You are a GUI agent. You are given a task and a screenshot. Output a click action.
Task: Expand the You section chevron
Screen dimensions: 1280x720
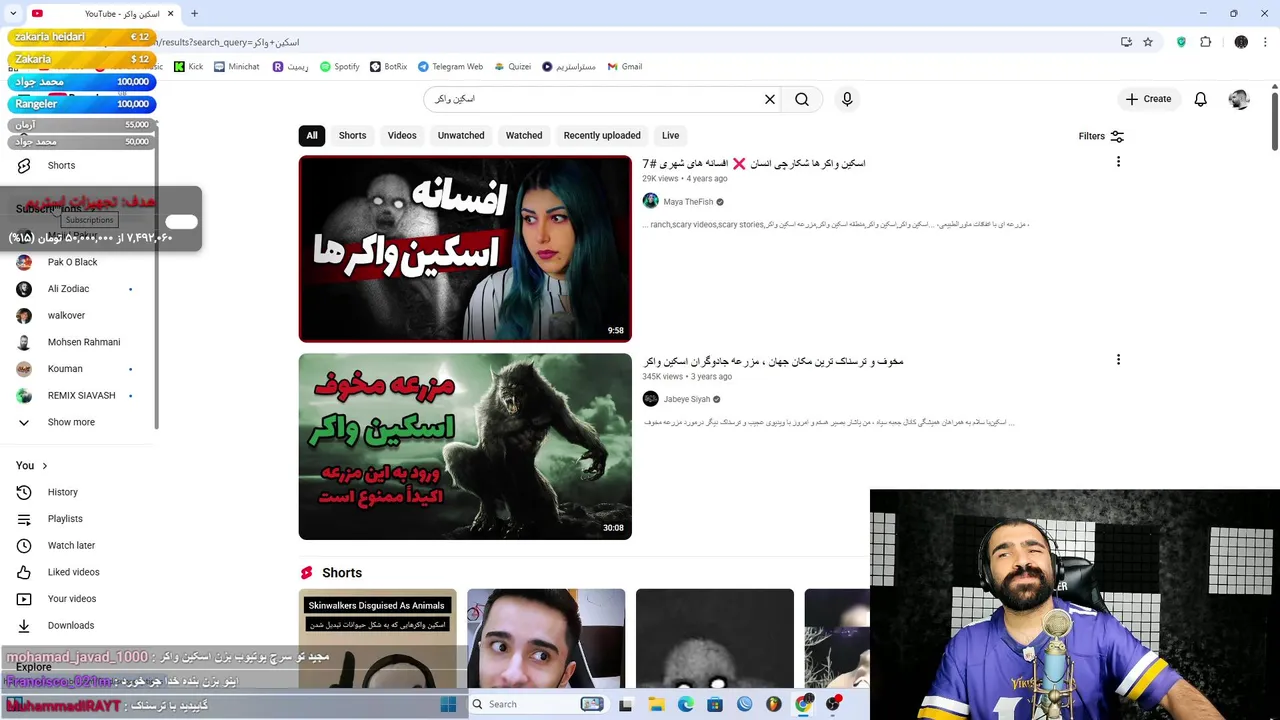coord(44,466)
